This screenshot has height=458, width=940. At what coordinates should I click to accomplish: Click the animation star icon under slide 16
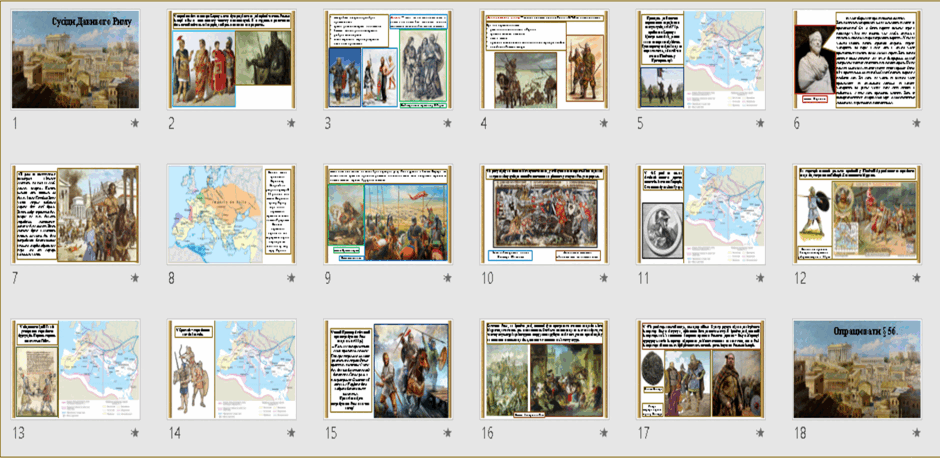tap(604, 433)
